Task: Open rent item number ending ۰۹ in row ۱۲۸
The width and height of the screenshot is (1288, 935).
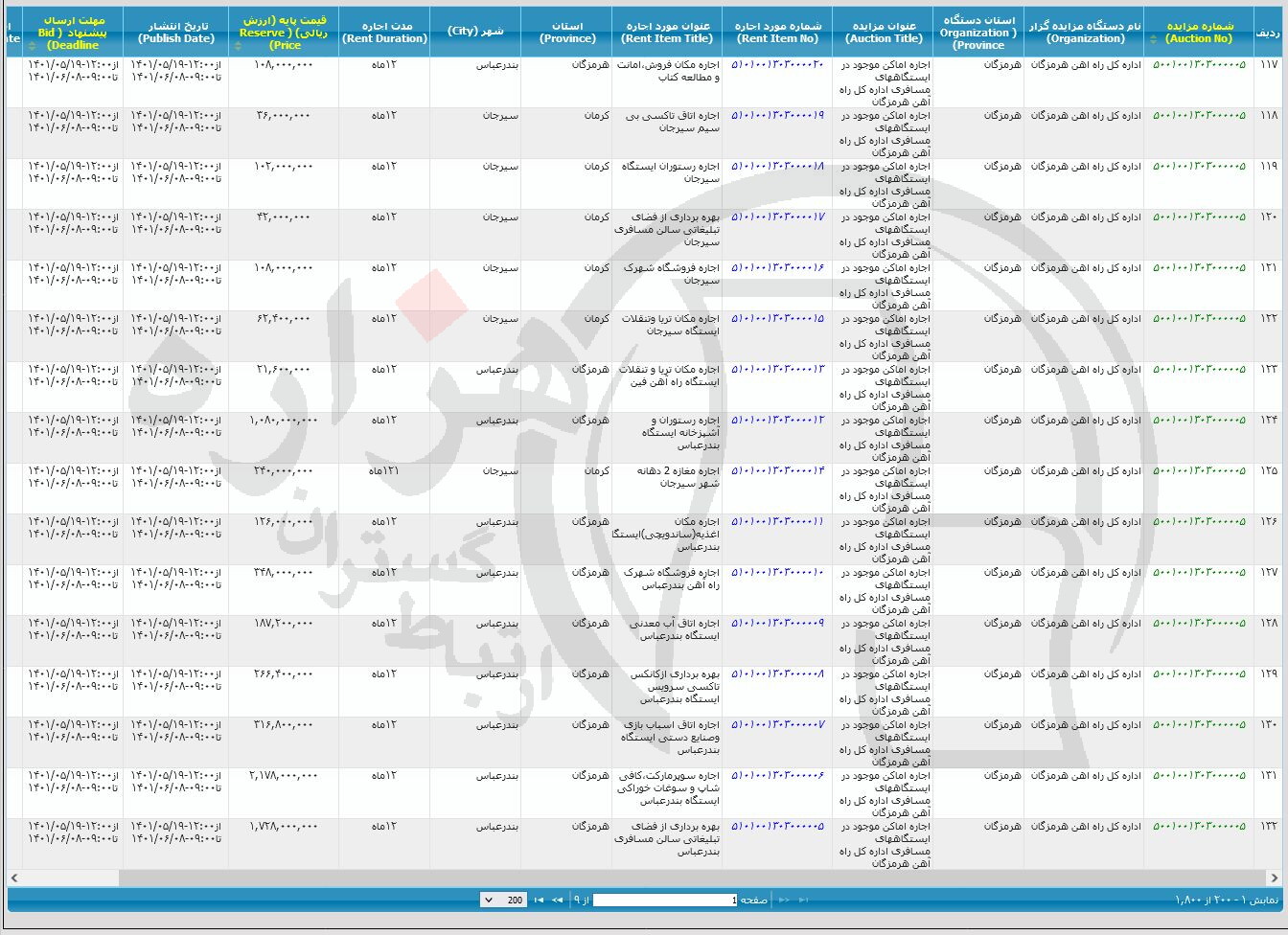Action: [777, 624]
